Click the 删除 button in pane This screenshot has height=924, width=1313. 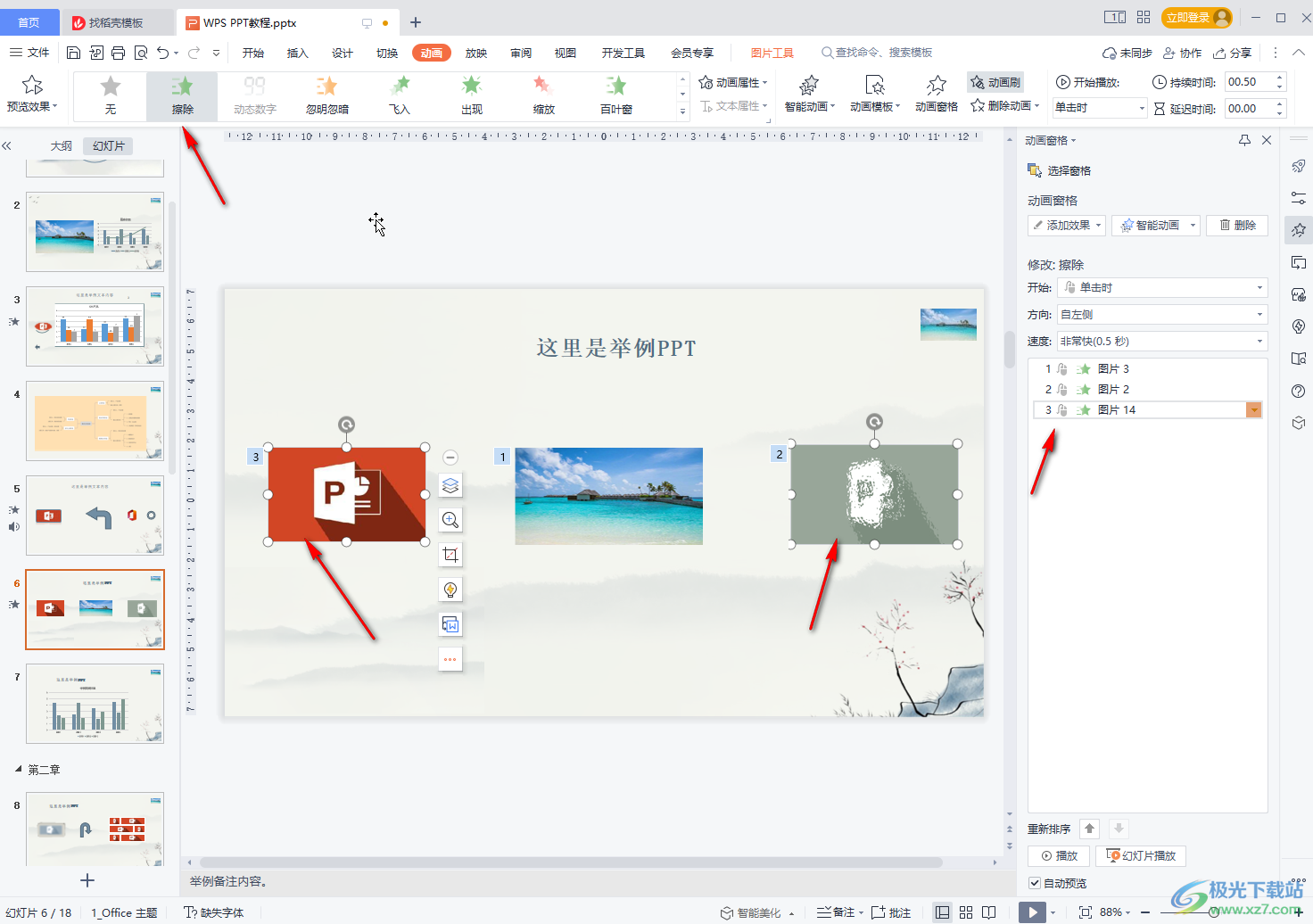coord(1237,225)
